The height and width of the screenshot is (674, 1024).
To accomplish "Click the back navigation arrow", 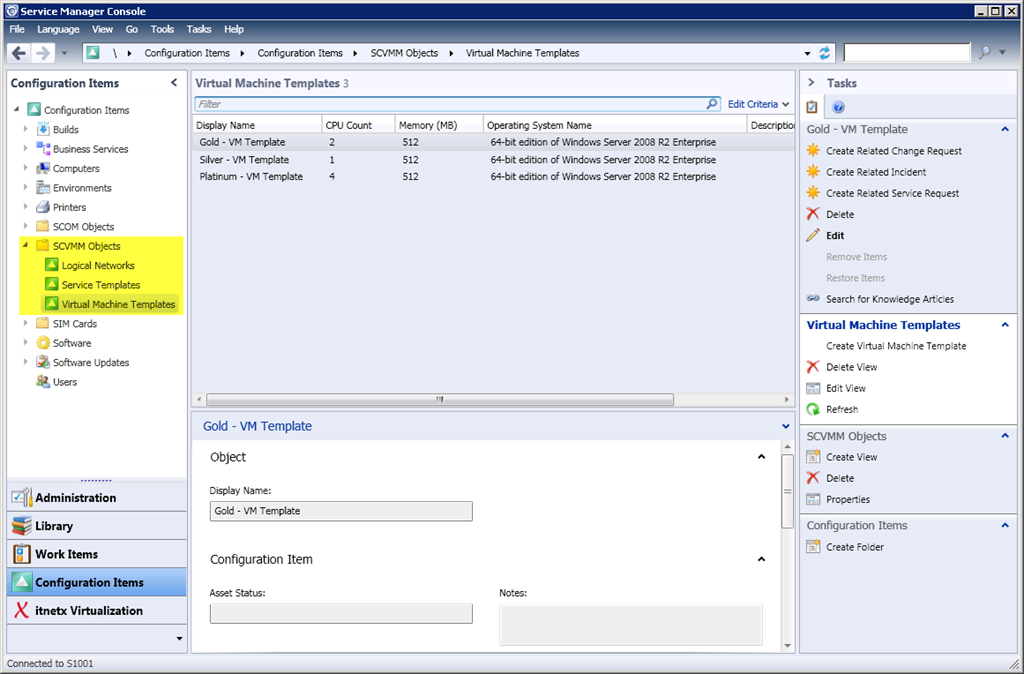I will point(20,53).
